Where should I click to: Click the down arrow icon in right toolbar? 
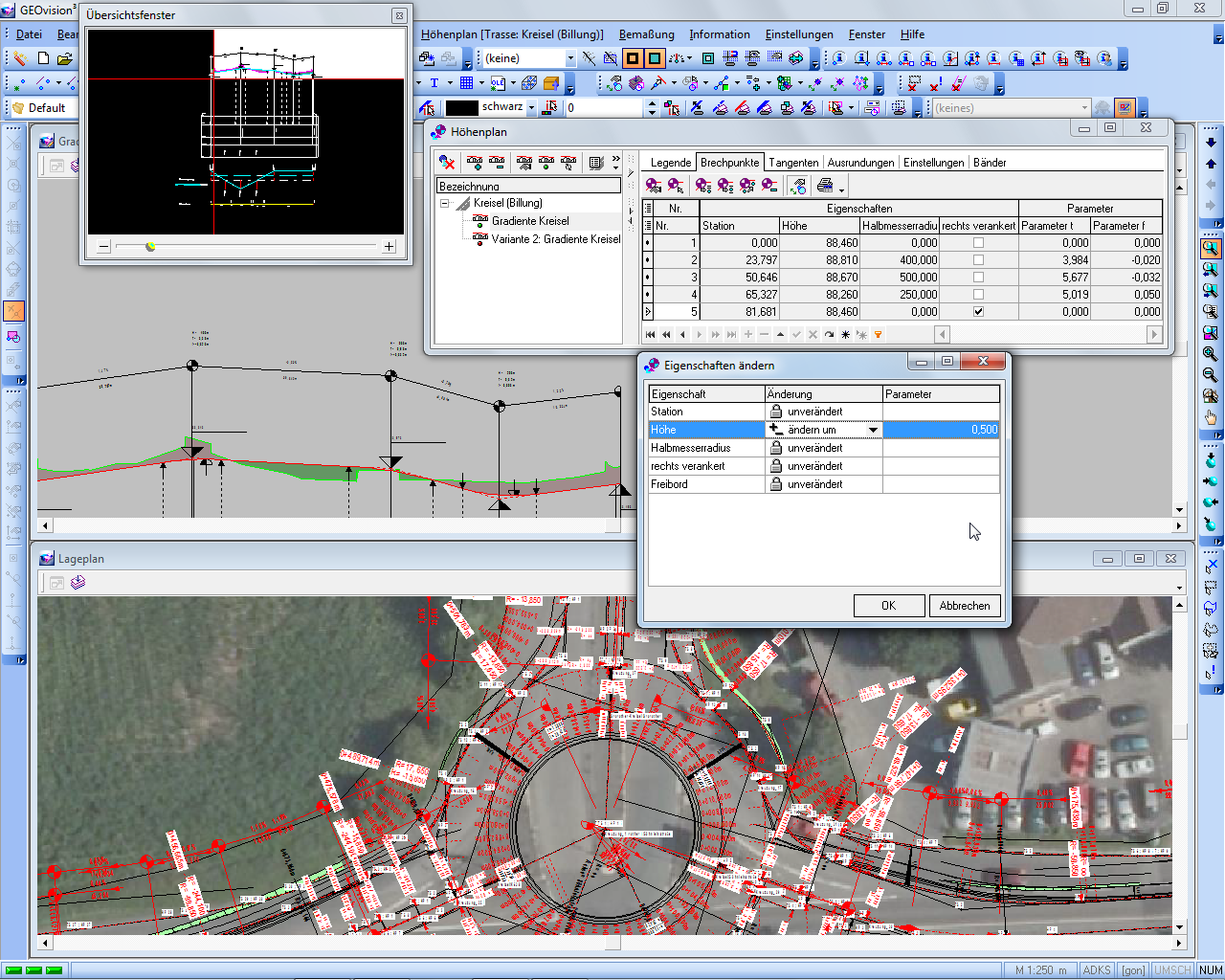pyautogui.click(x=1211, y=143)
